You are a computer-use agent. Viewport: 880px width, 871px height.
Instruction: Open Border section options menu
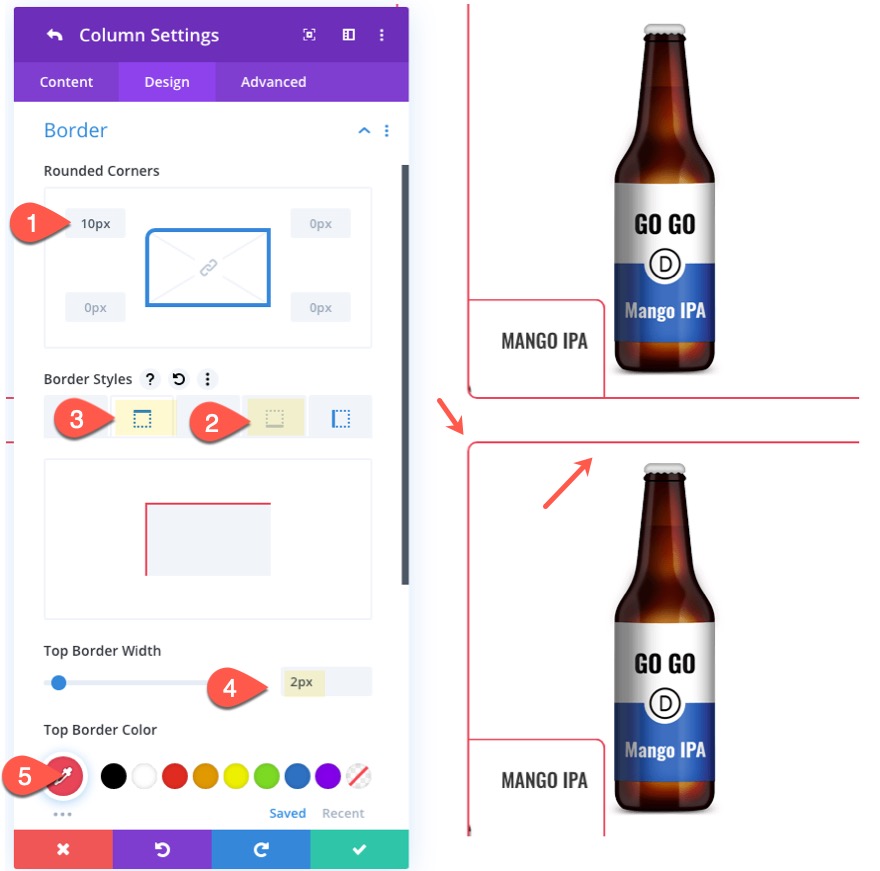point(387,131)
